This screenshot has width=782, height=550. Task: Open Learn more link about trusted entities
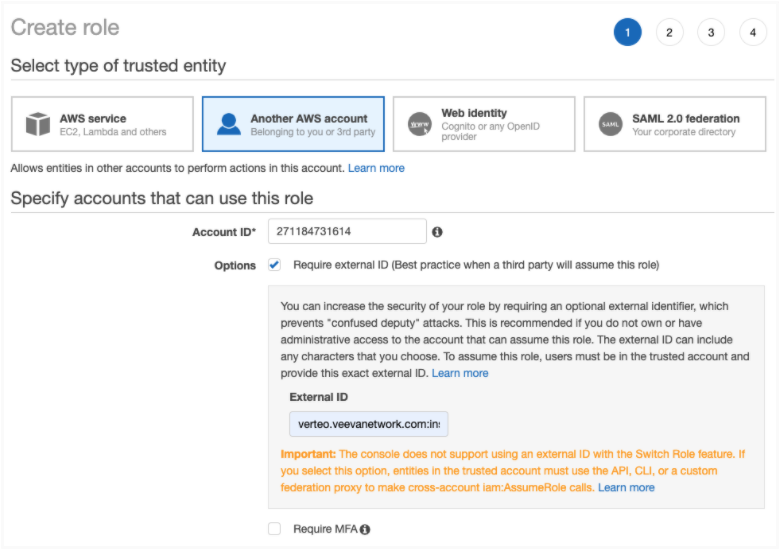point(377,168)
